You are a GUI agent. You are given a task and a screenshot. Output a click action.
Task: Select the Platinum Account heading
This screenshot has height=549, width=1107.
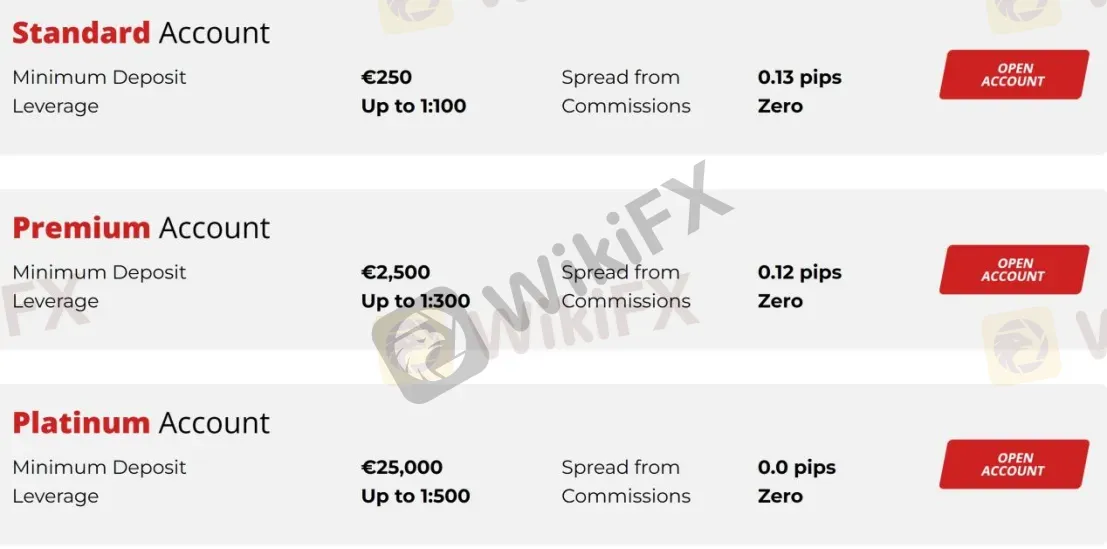click(x=141, y=423)
